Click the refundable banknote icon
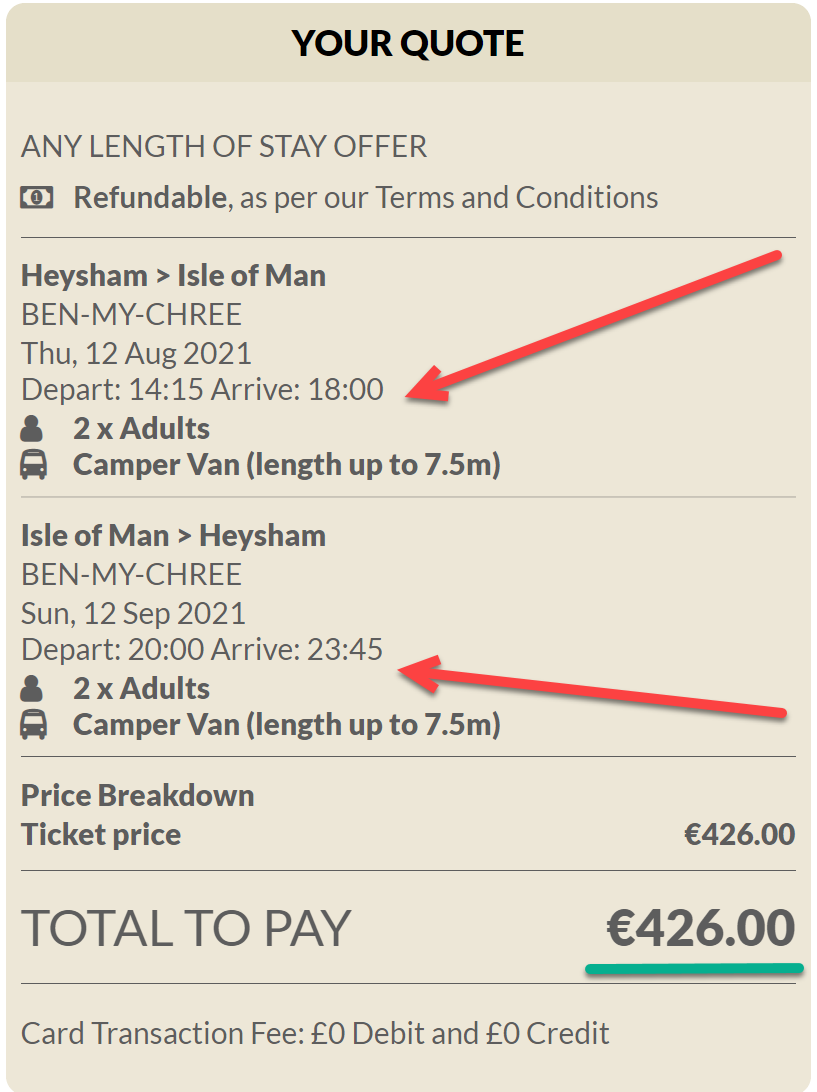The image size is (817, 1092). click(x=36, y=198)
